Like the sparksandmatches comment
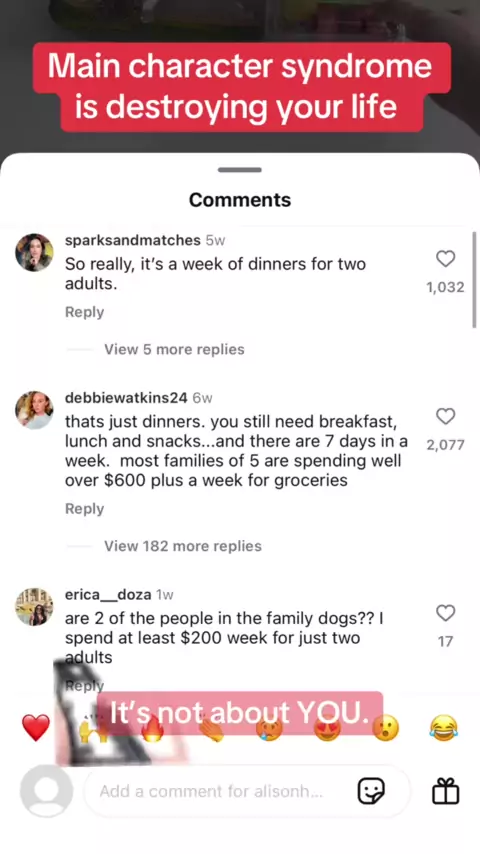The width and height of the screenshot is (480, 854). click(446, 259)
